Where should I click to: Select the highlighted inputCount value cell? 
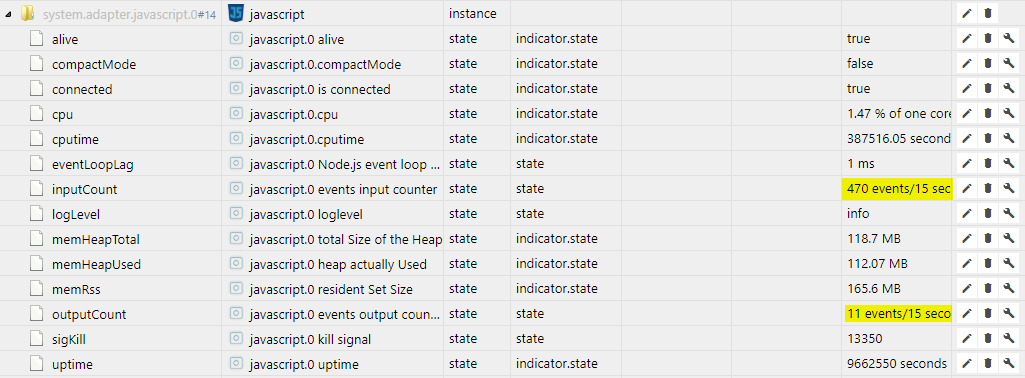point(896,189)
